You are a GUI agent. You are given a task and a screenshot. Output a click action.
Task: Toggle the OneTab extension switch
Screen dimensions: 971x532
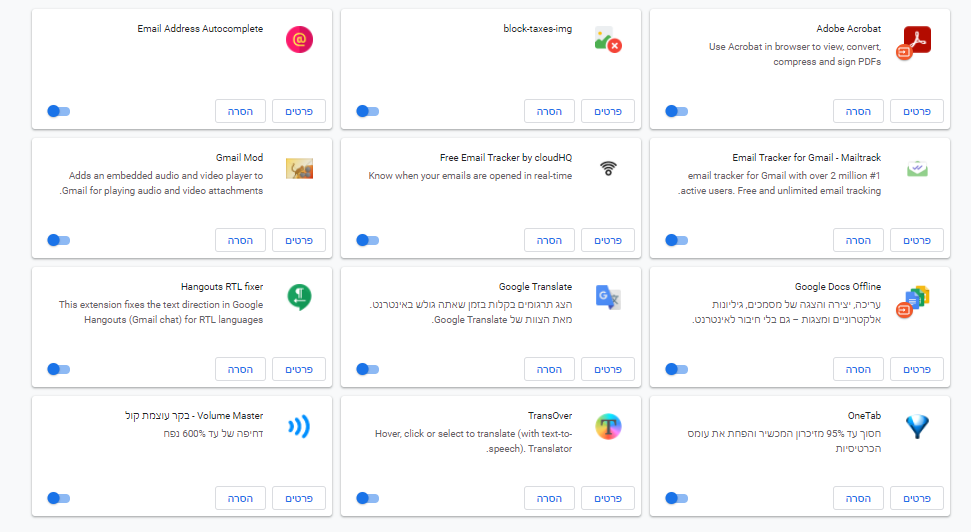pyautogui.click(x=677, y=498)
